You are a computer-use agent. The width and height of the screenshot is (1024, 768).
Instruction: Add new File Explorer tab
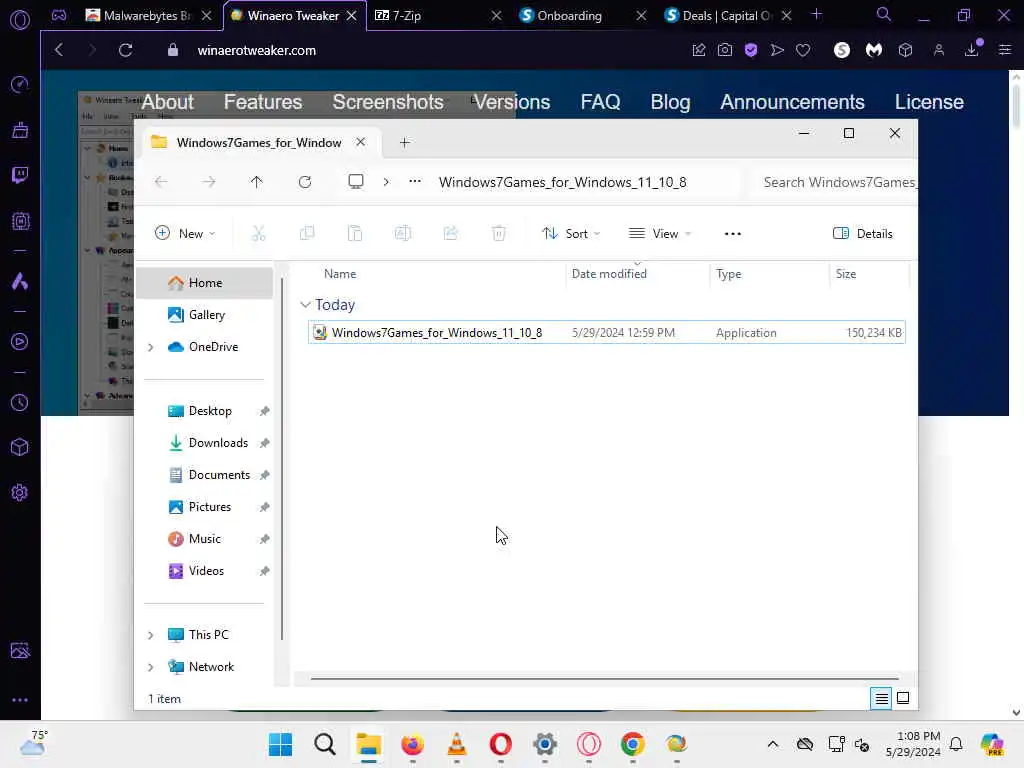coord(405,143)
